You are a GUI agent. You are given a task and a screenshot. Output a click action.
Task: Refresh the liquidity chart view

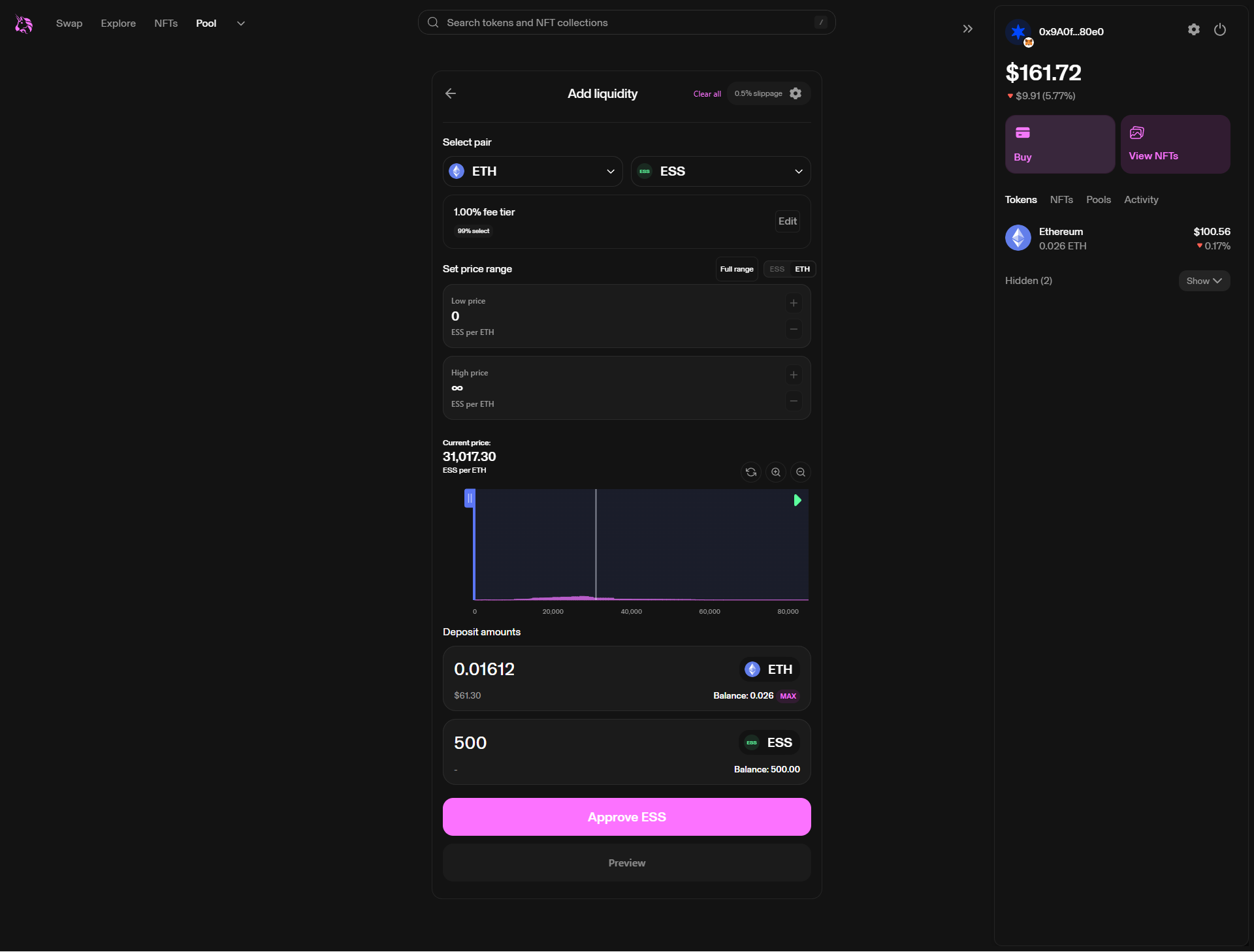pos(751,472)
